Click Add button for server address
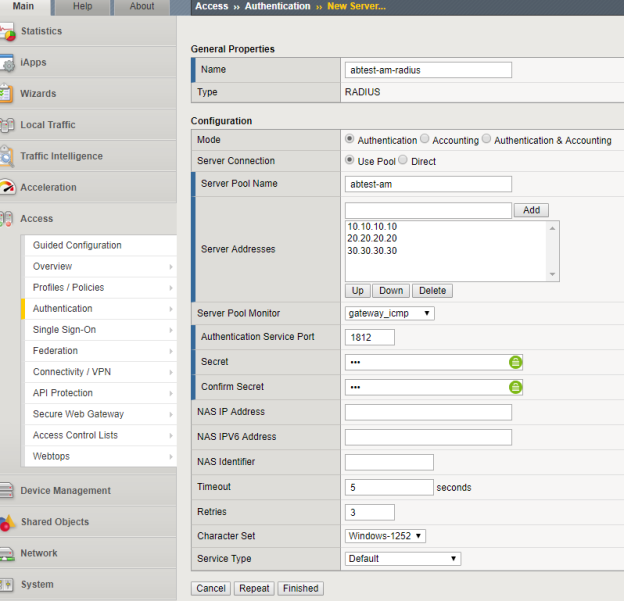 [x=531, y=210]
